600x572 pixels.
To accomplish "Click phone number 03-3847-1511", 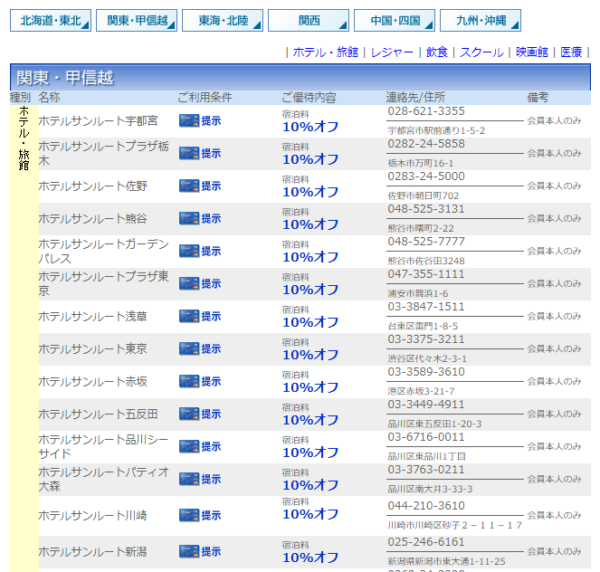I will pyautogui.click(x=426, y=307).
